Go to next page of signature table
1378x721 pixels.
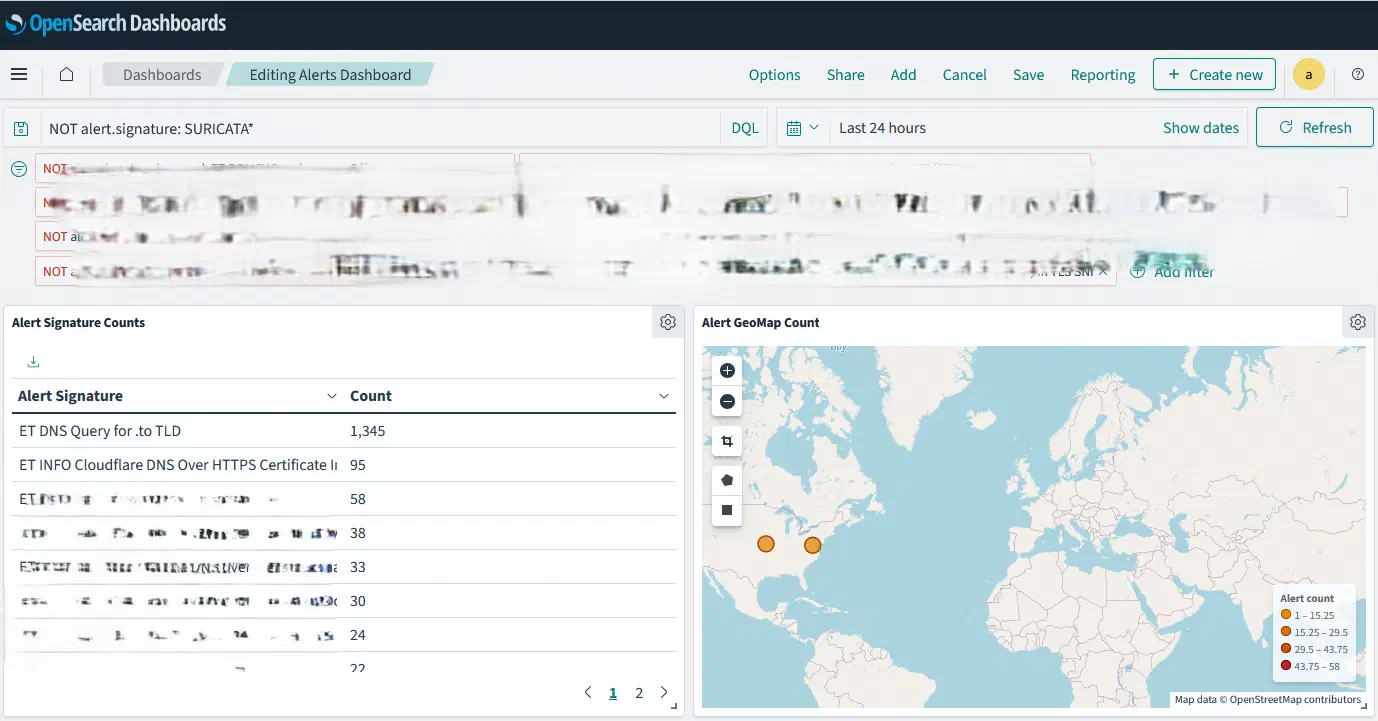pos(664,692)
